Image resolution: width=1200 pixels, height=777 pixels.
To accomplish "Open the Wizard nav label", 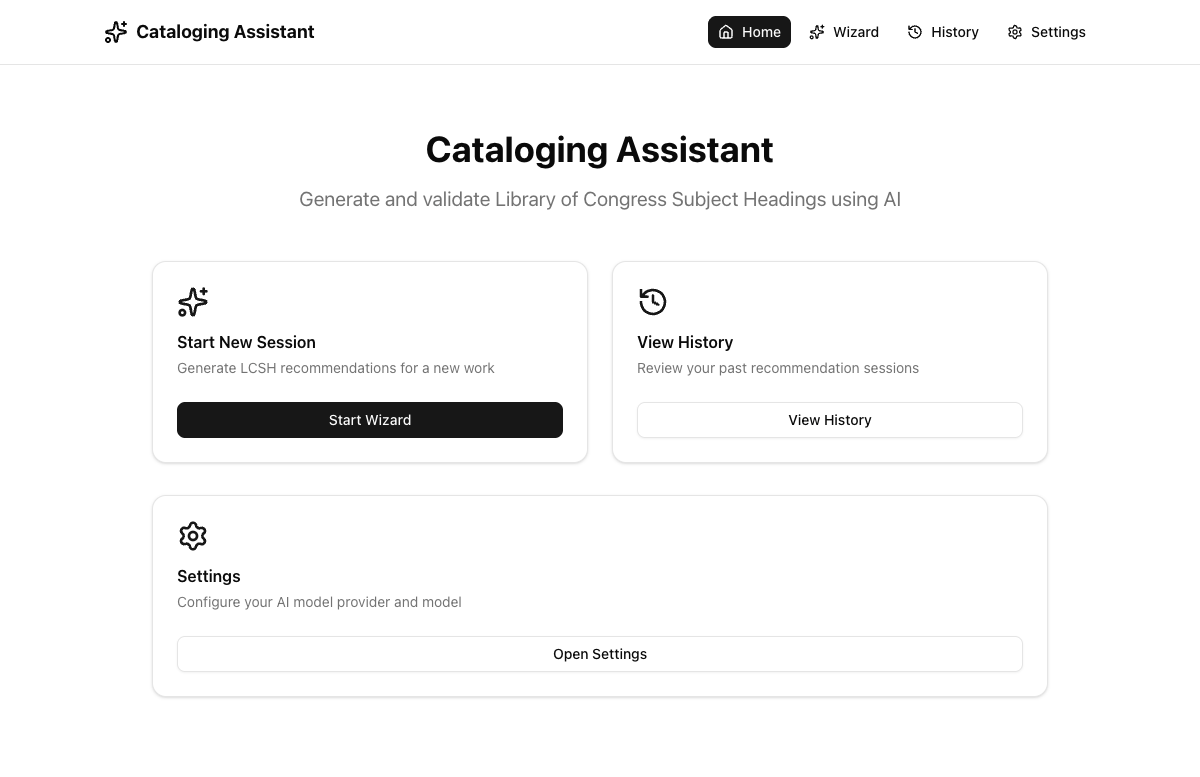I will pos(856,32).
